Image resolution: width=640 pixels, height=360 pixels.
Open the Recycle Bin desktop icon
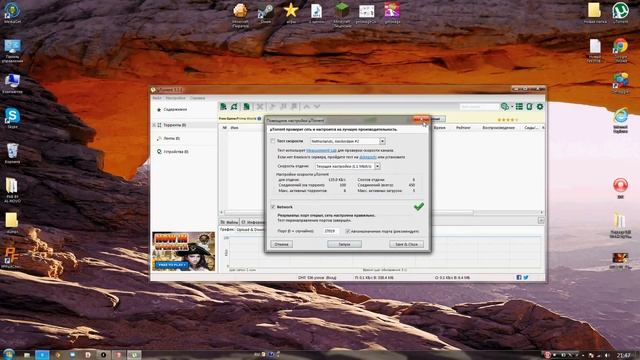(x=12, y=153)
